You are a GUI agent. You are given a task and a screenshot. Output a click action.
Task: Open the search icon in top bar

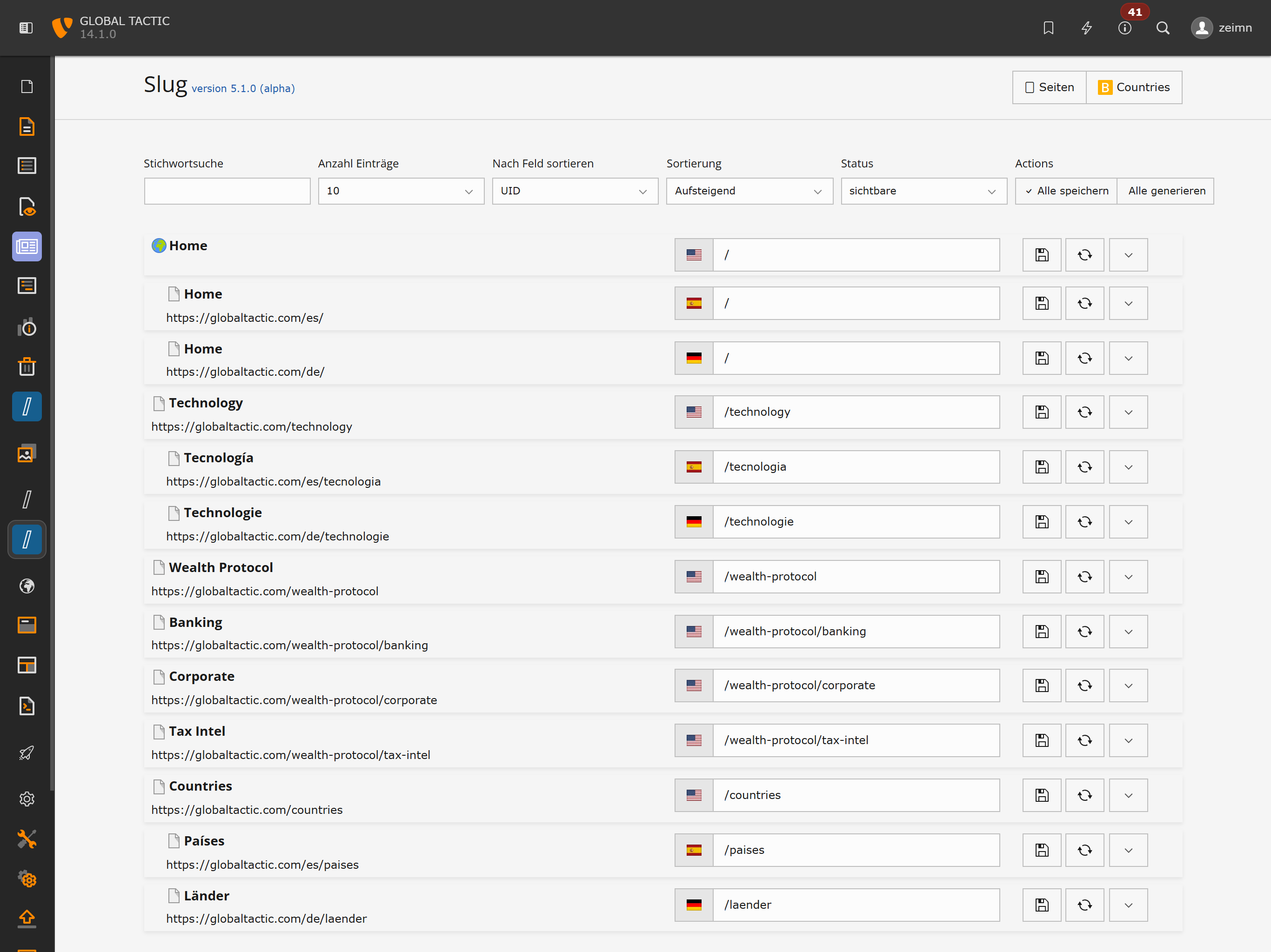pos(1163,27)
